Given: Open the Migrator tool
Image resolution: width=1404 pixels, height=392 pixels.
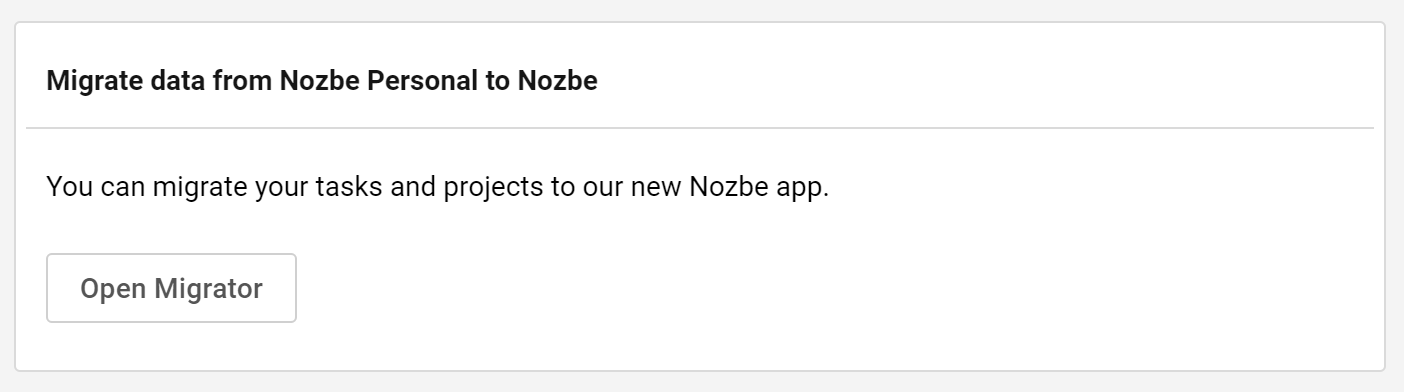Looking at the screenshot, I should tap(171, 288).
